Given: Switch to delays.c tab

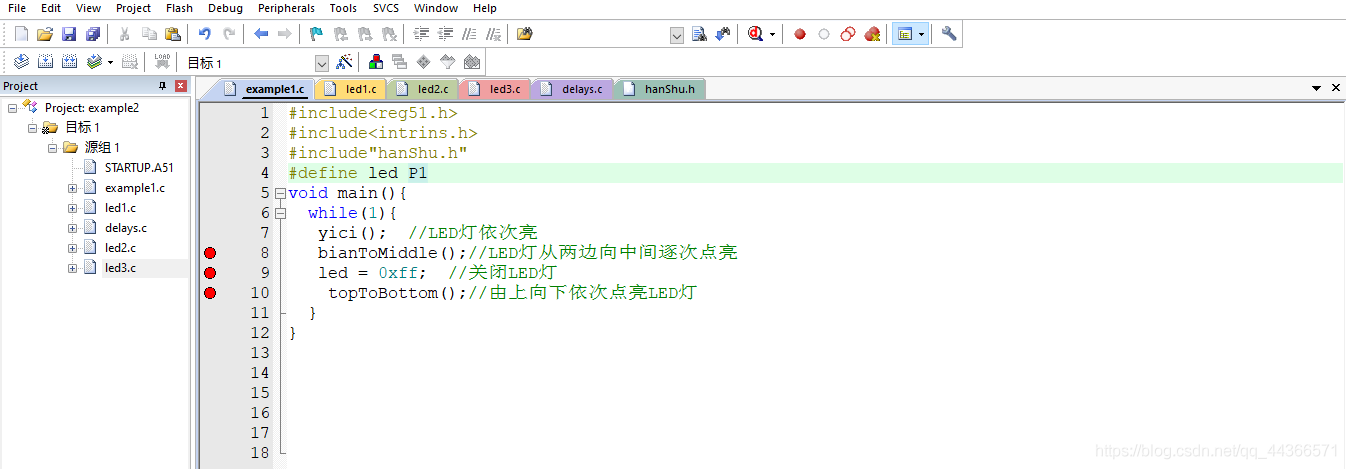Looking at the screenshot, I should tap(572, 89).
